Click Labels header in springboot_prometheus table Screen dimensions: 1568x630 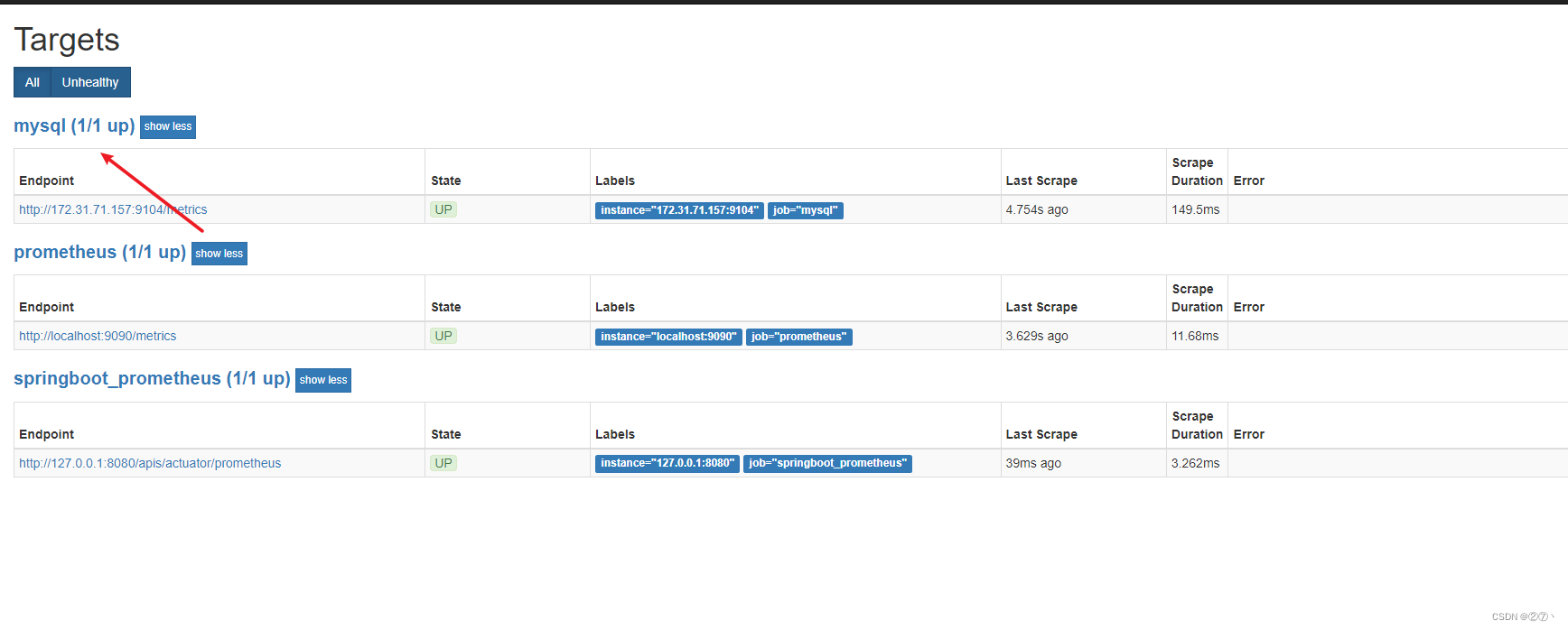tap(615, 434)
